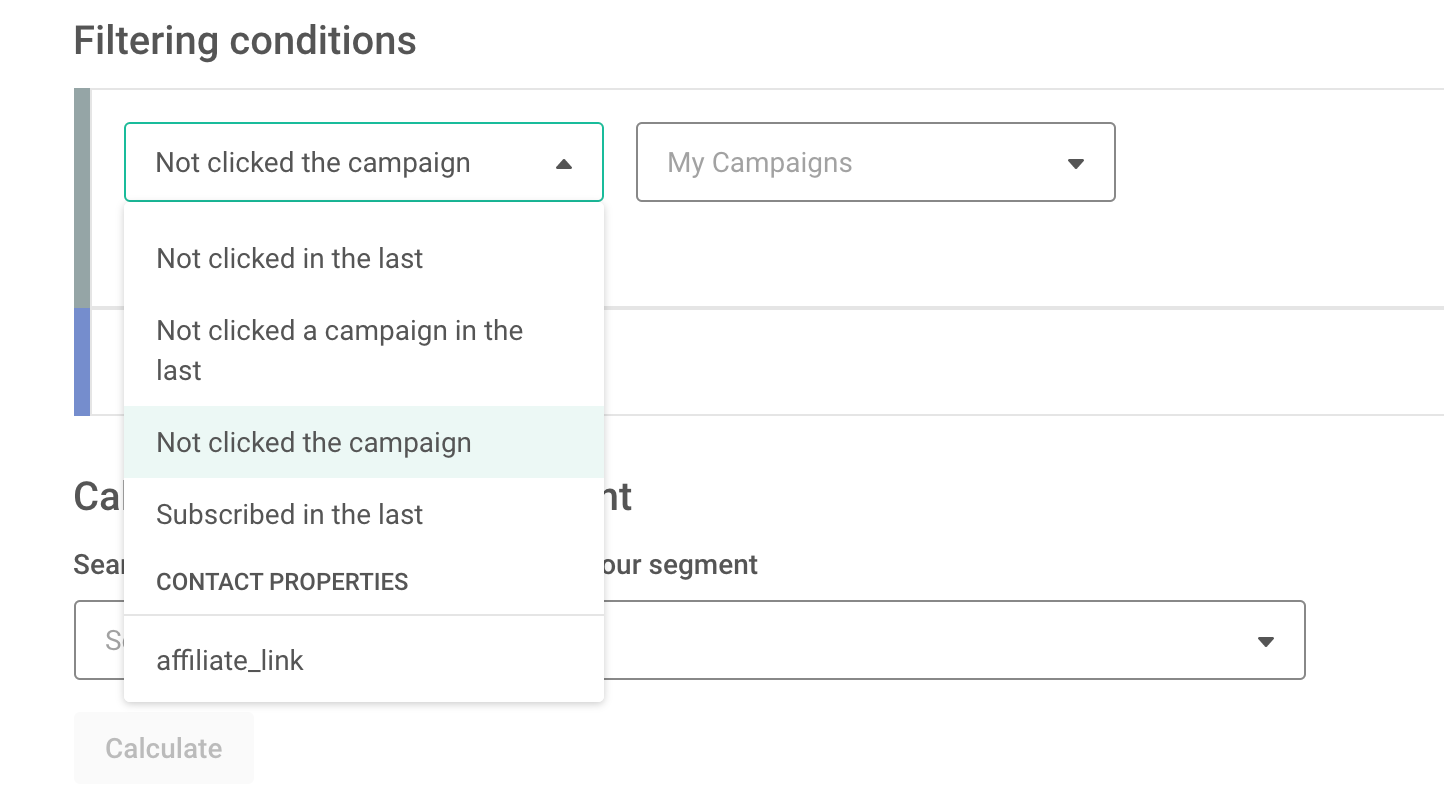
Task: Expand the segment search using its down-arrow caret
Action: [x=1266, y=642]
